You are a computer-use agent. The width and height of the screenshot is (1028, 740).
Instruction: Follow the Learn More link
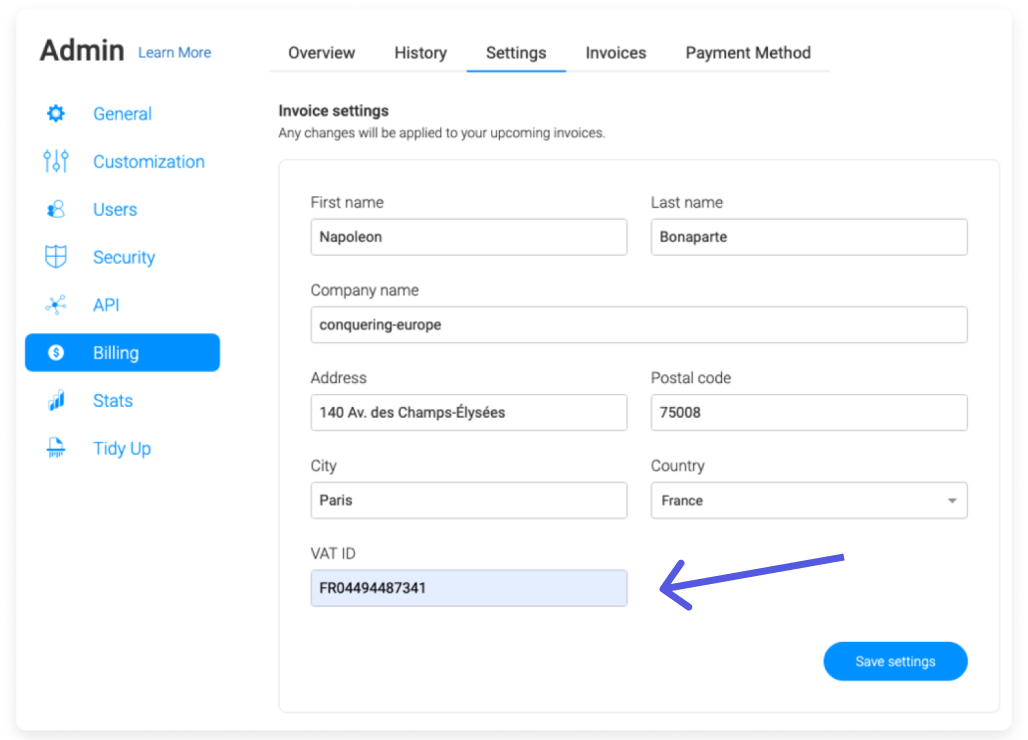174,52
